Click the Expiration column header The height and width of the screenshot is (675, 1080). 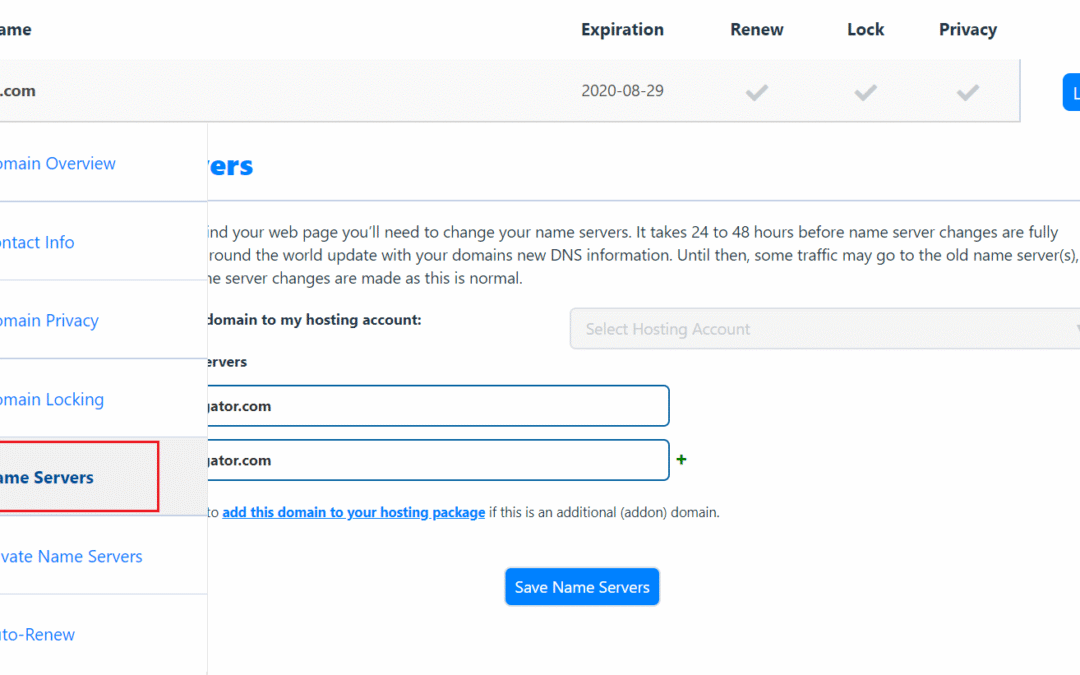[622, 30]
